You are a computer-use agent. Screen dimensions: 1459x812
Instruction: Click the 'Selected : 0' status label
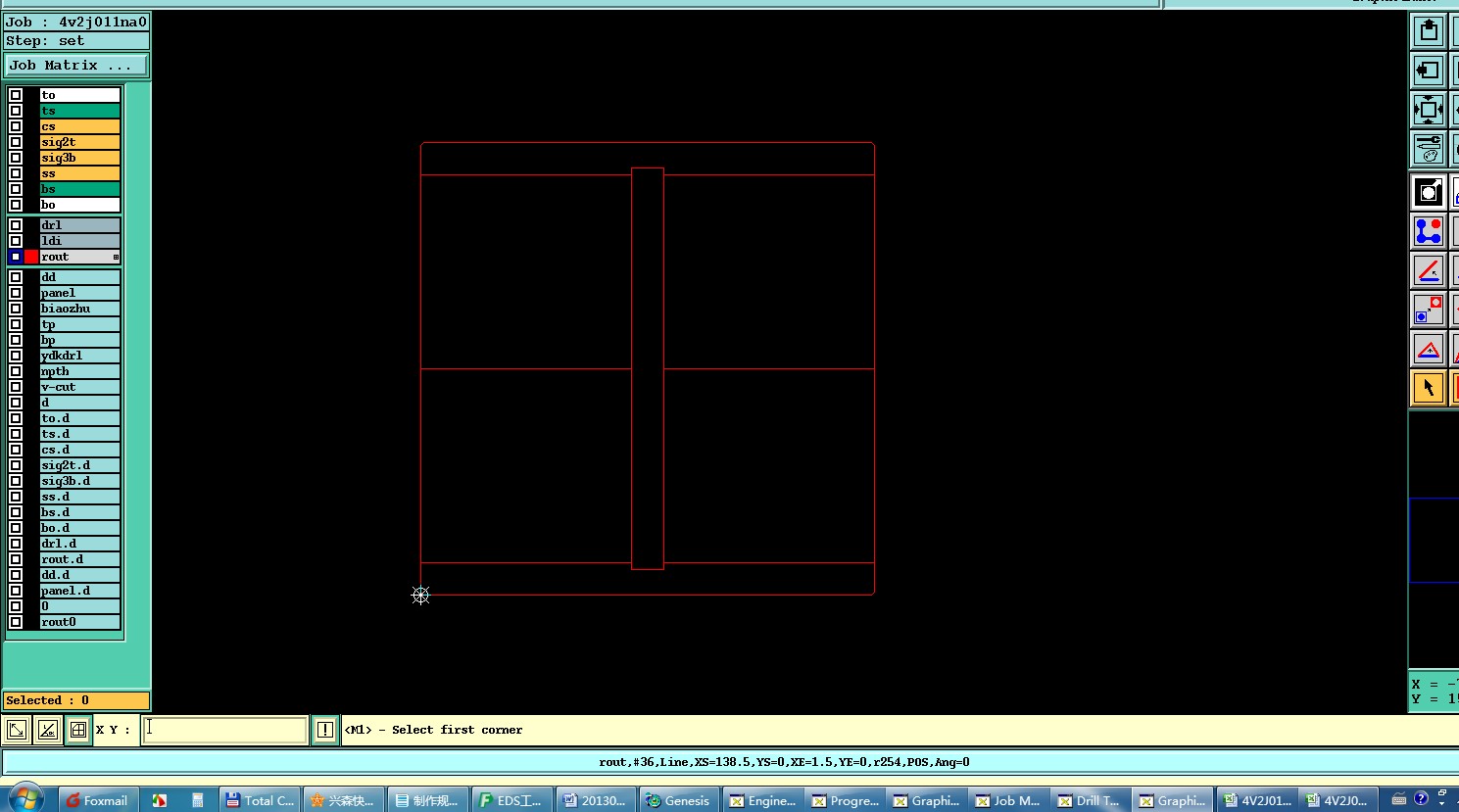[76, 700]
